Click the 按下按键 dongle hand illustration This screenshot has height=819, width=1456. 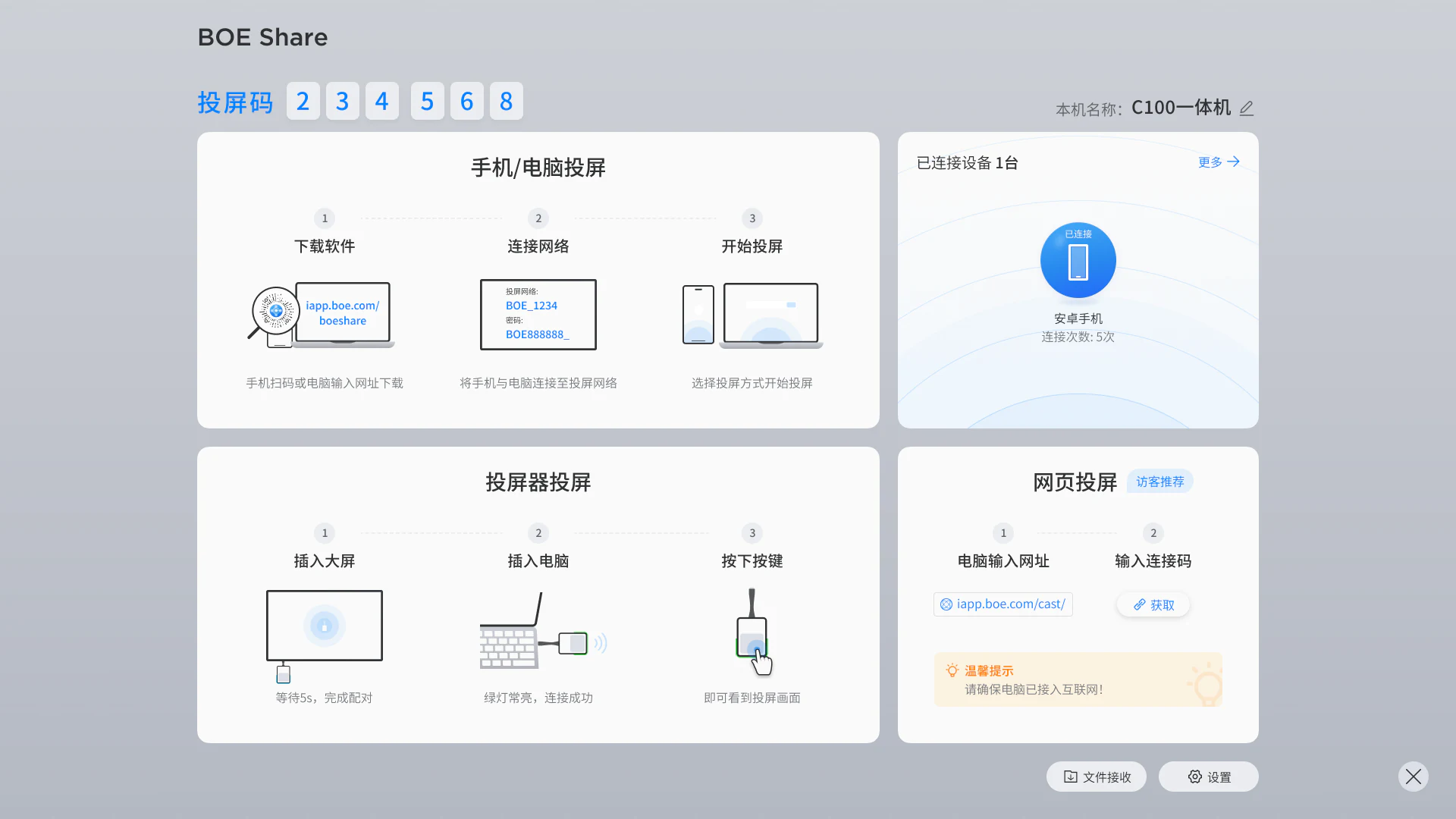click(x=753, y=632)
